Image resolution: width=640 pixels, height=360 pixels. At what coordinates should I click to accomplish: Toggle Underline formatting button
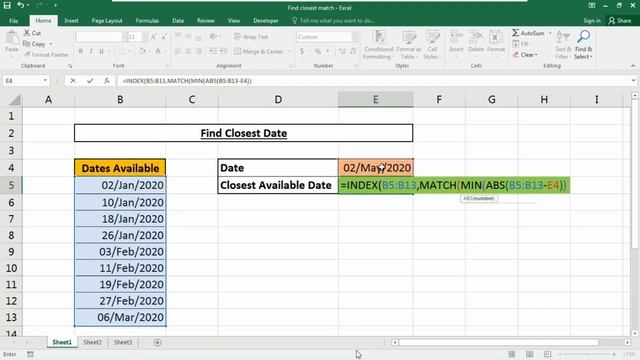pyautogui.click(x=101, y=51)
